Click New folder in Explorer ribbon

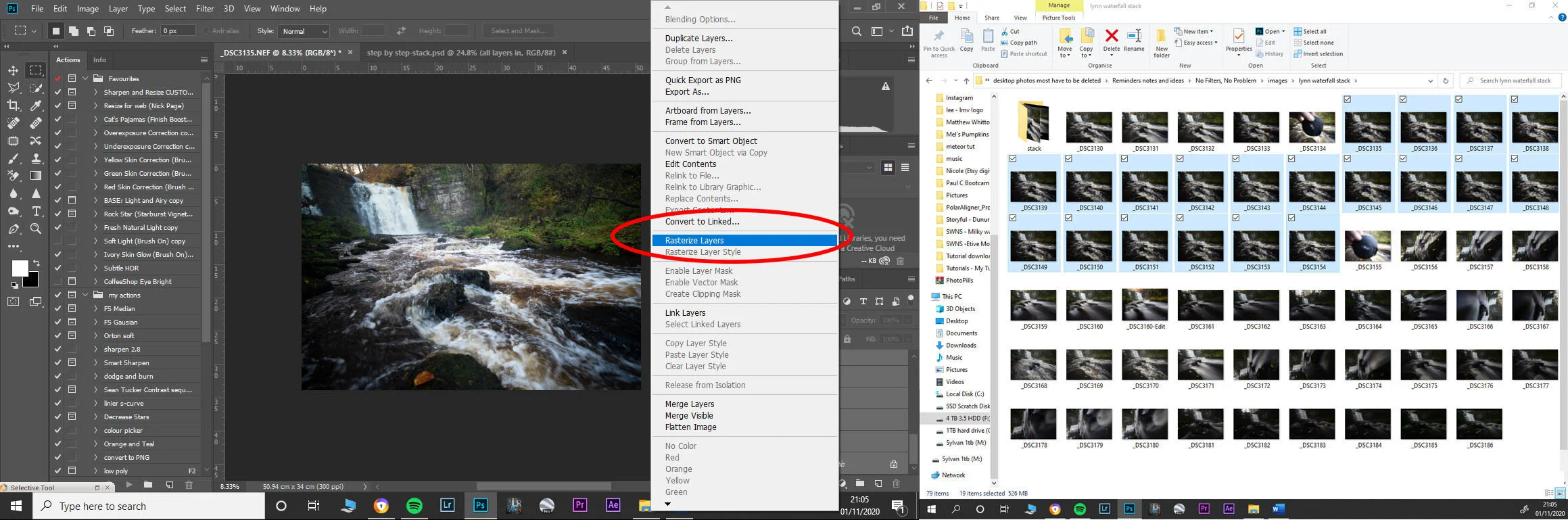pos(1162,43)
